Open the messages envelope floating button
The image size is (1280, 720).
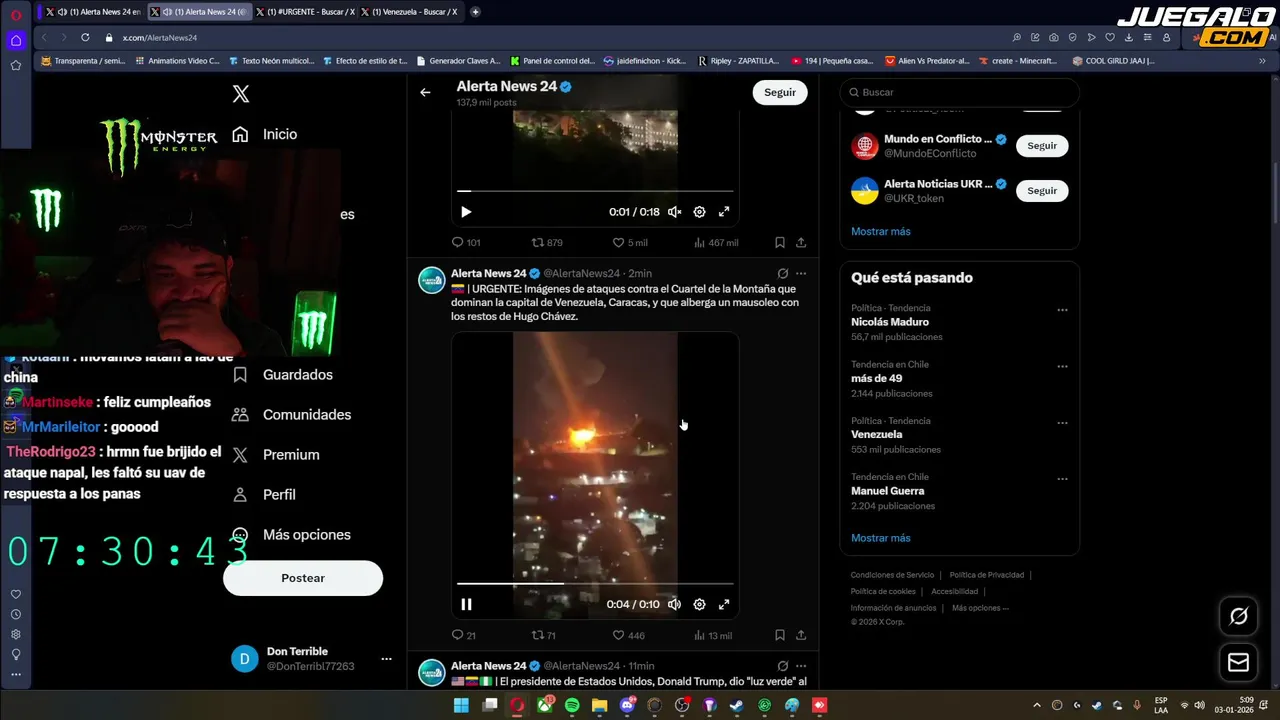1238,662
